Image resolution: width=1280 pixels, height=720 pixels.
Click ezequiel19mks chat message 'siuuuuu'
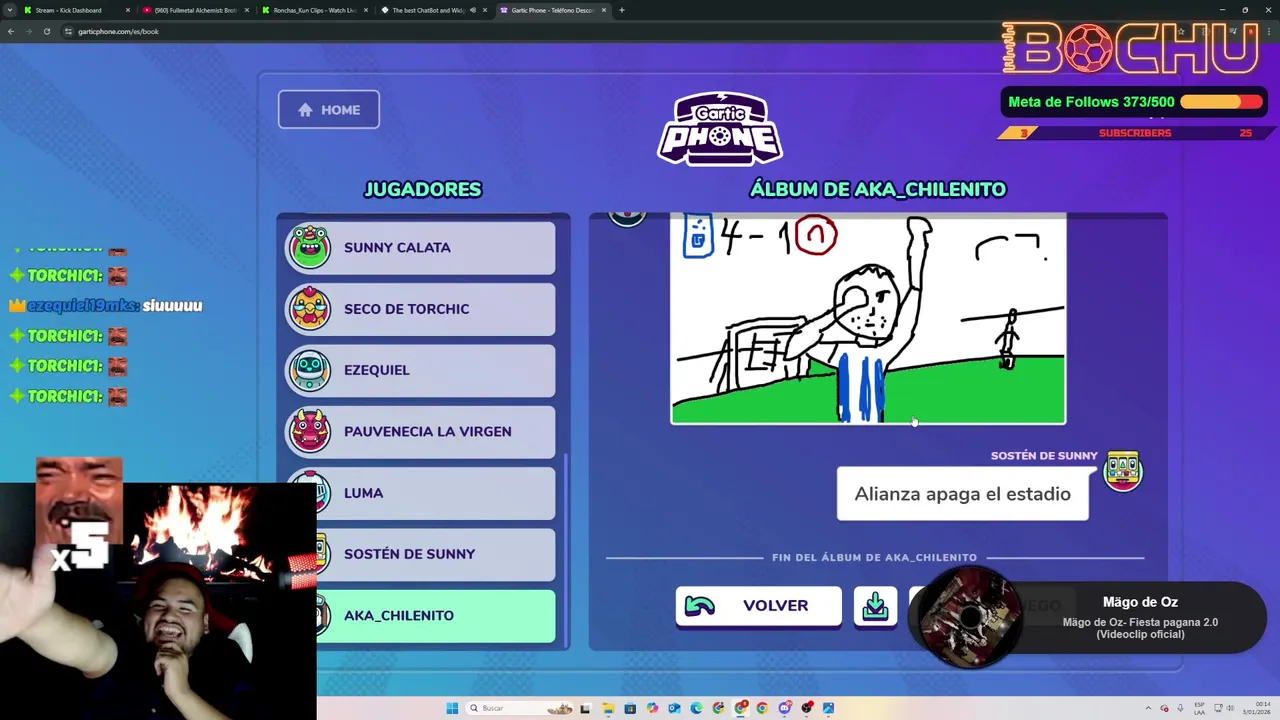(172, 306)
